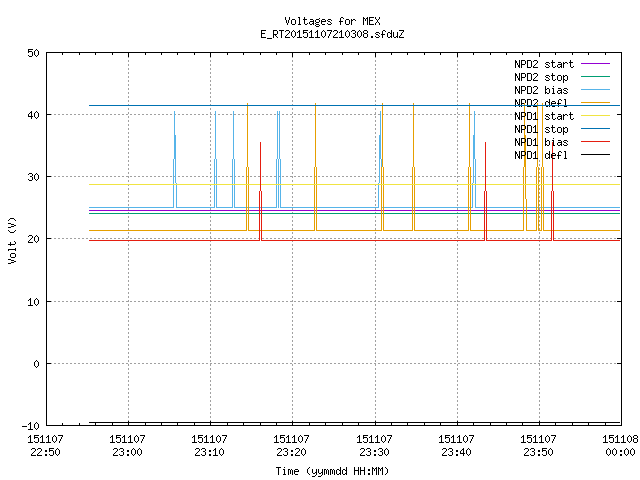Click the green NPD2 stop legend line sample

point(595,77)
